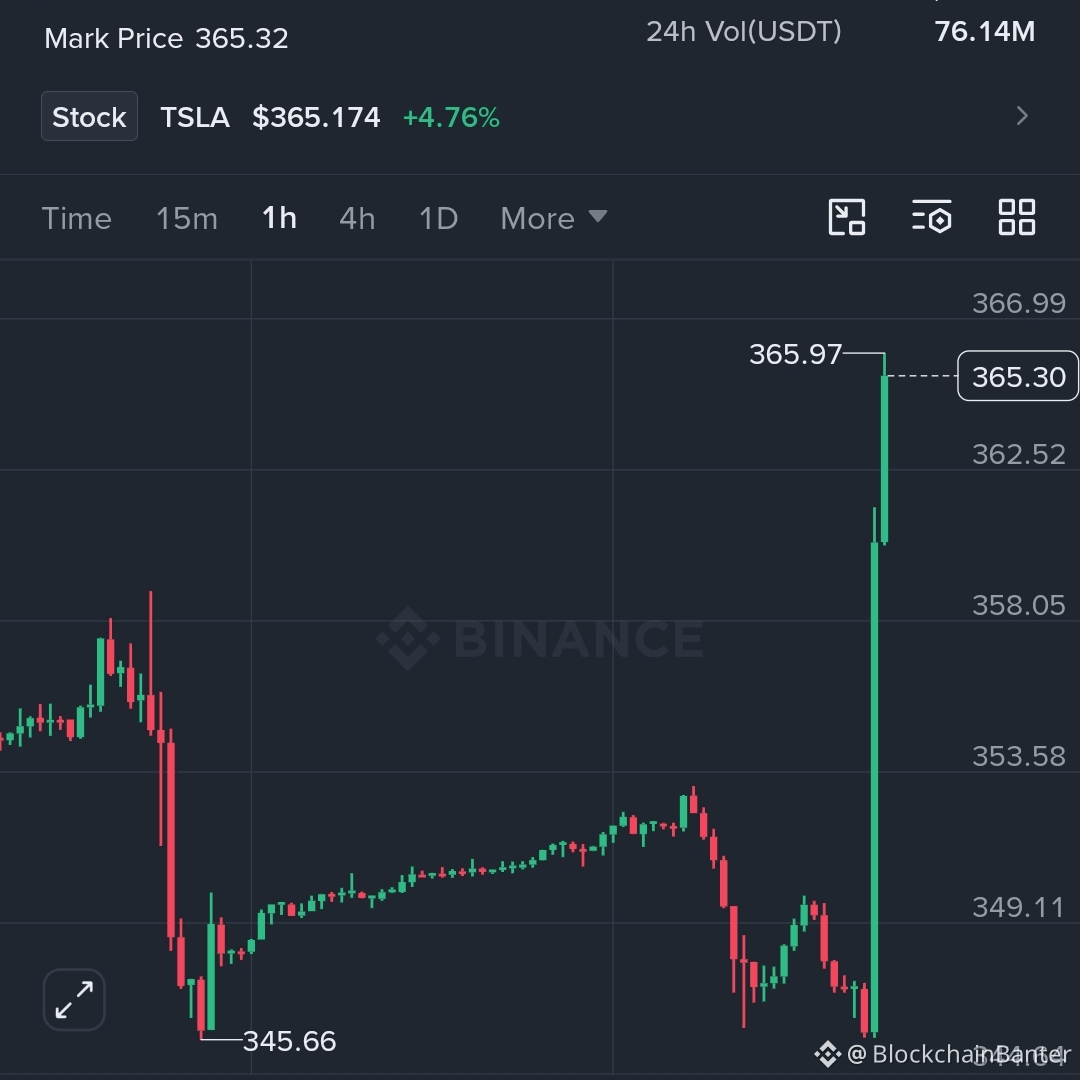The width and height of the screenshot is (1080, 1080).
Task: Open TSLA stock details chevron arrow
Action: point(1022,116)
